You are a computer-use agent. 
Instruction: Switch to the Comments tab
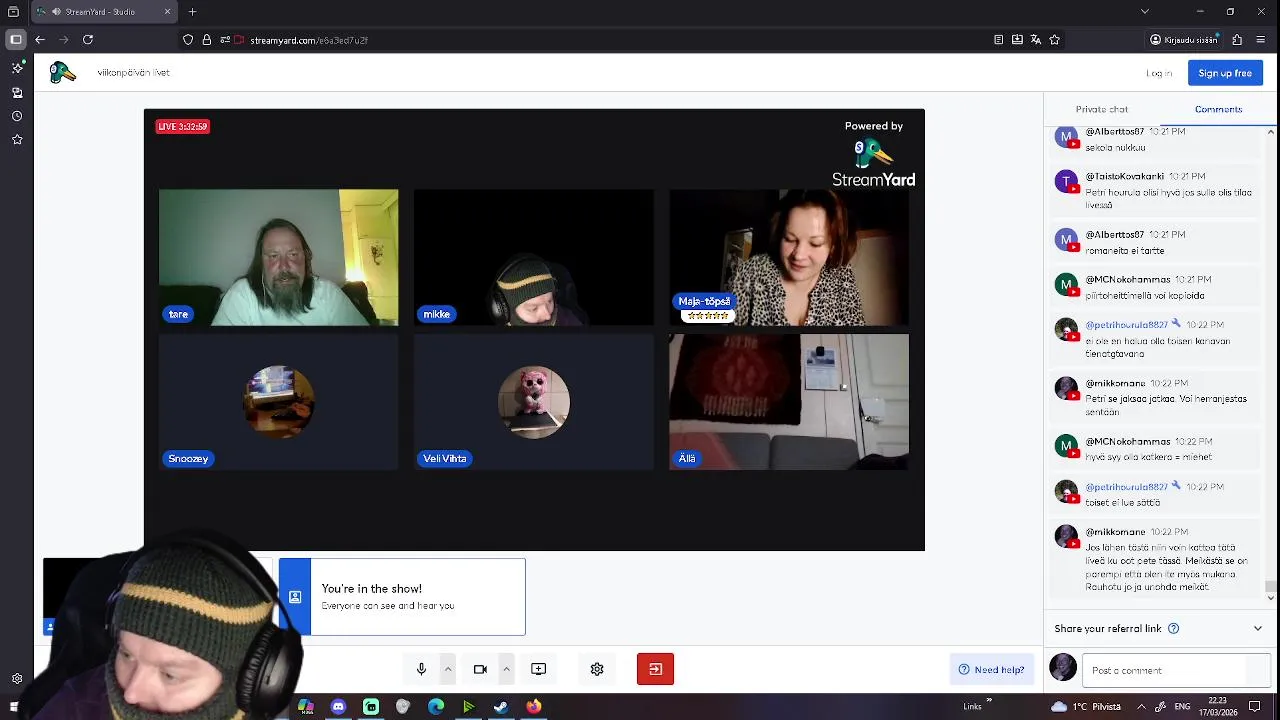tap(1218, 109)
